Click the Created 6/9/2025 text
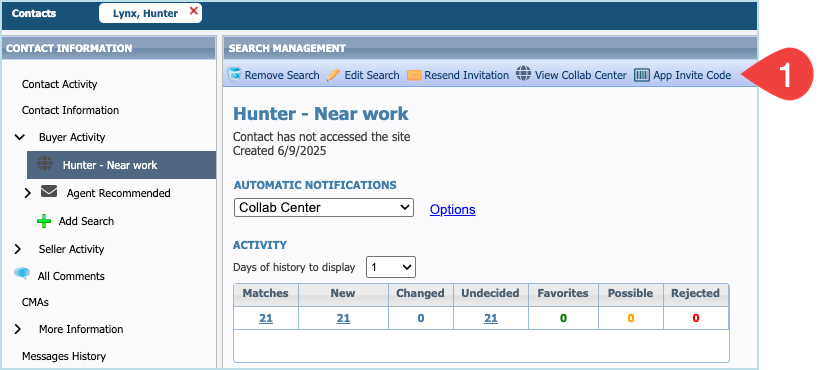The image size is (818, 370). coord(280,151)
